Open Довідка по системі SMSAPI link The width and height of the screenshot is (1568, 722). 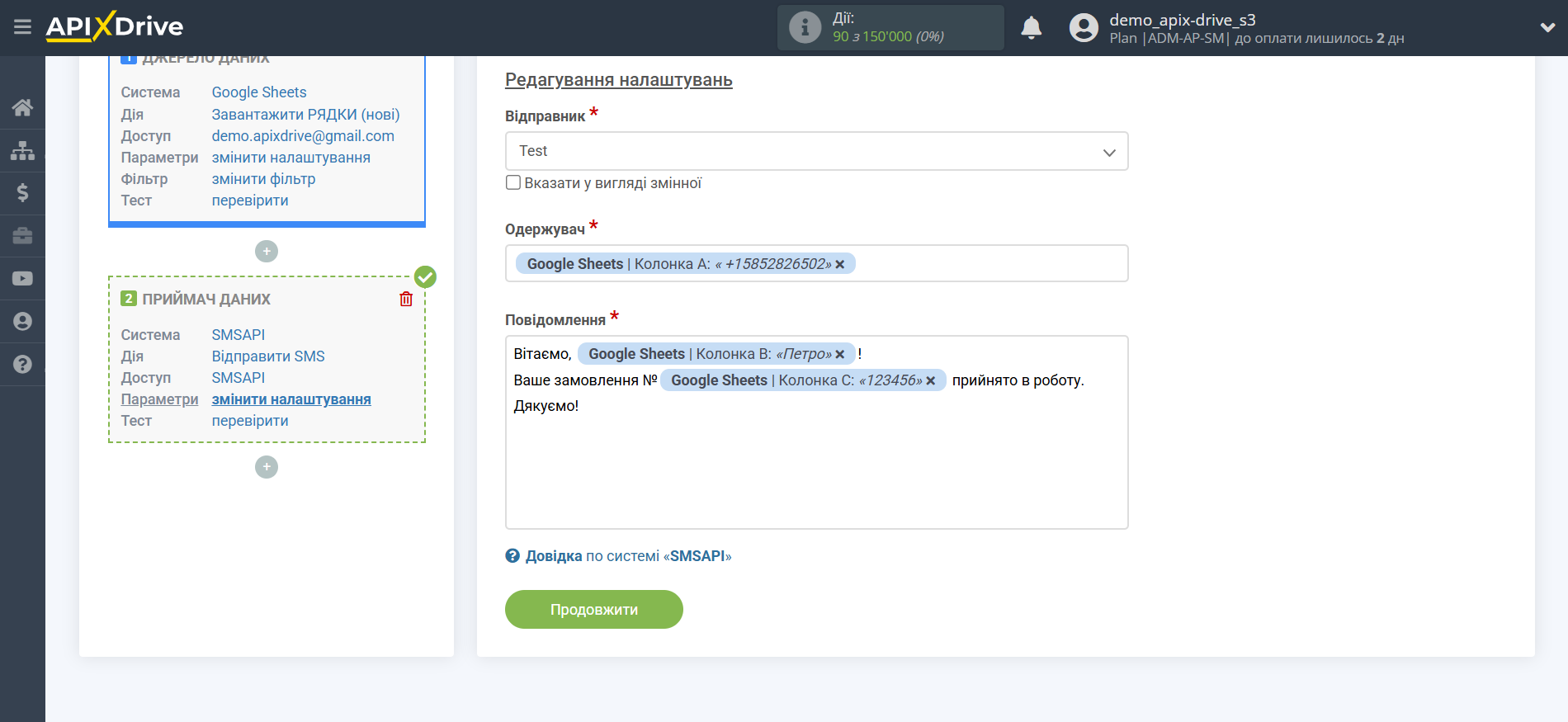(628, 556)
